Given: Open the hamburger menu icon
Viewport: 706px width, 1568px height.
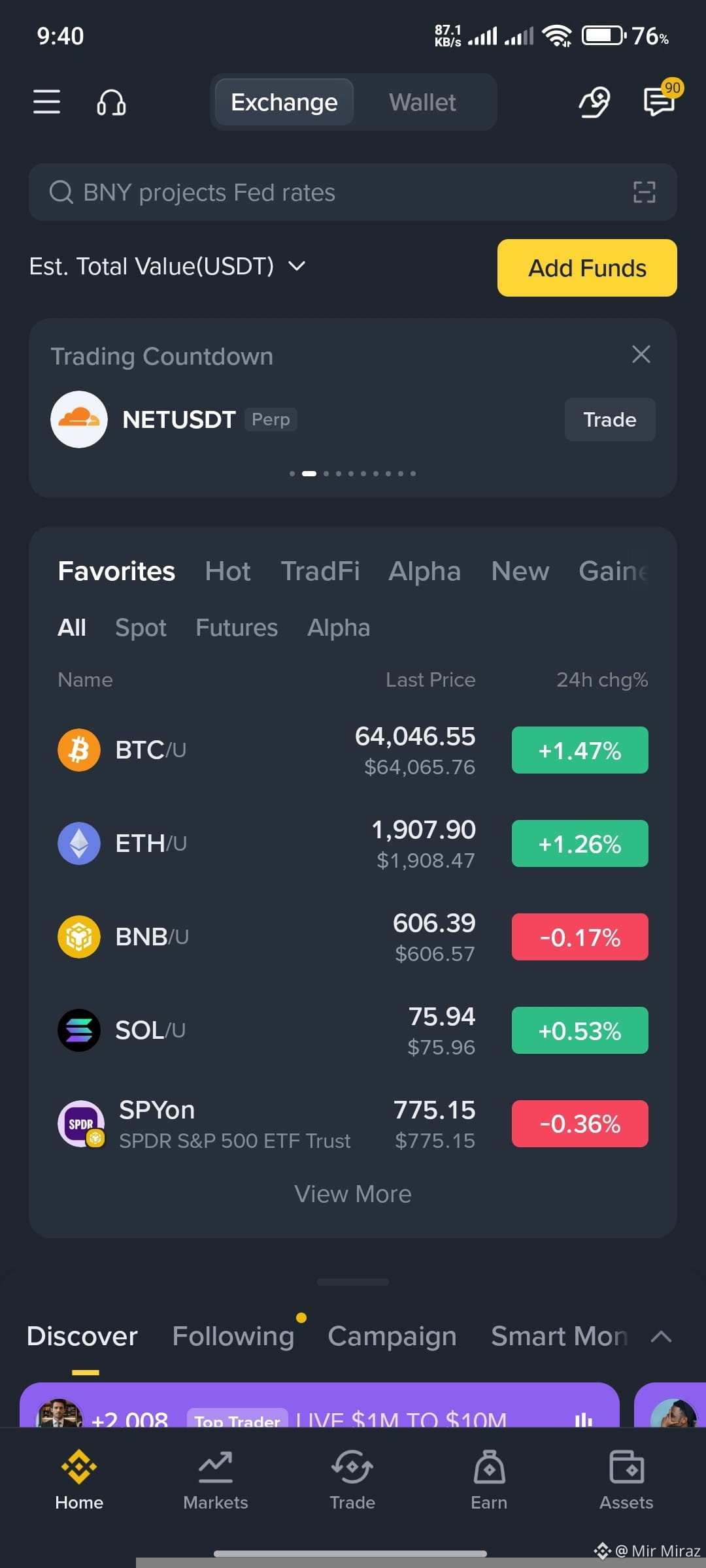Looking at the screenshot, I should click(x=46, y=102).
